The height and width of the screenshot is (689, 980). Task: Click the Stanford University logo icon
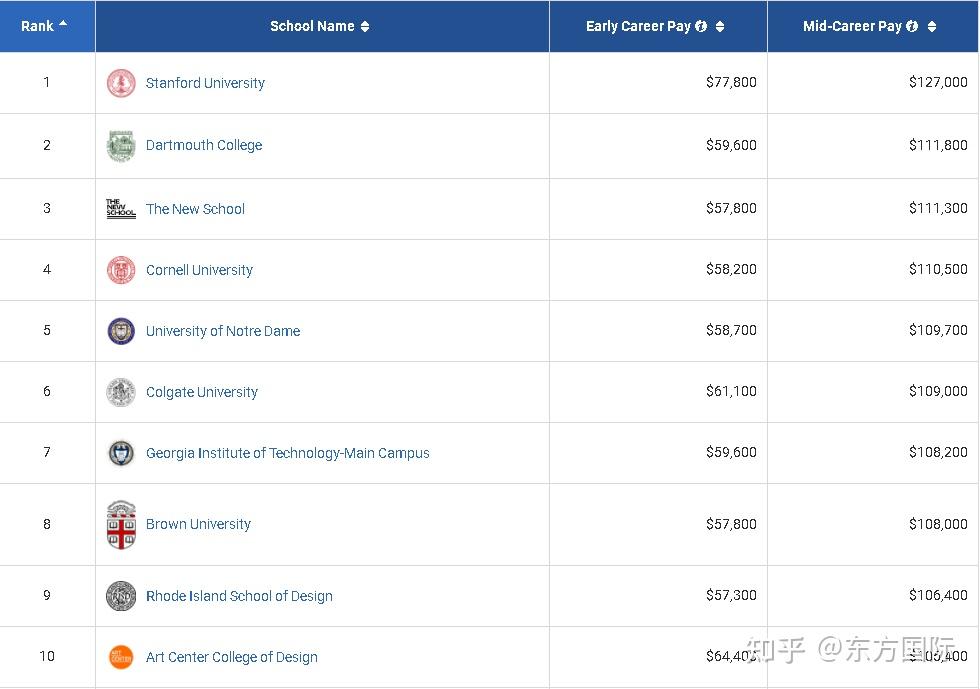pyautogui.click(x=121, y=83)
